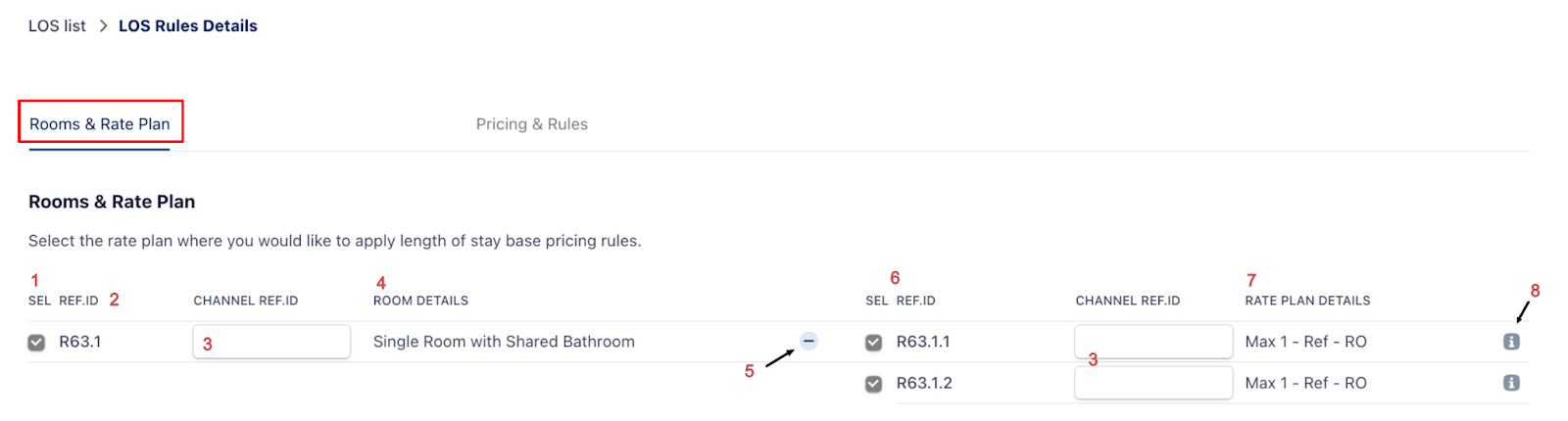Focus the Channel Ref.ID field for R63.1
The height and width of the screenshot is (421, 1568).
[271, 342]
